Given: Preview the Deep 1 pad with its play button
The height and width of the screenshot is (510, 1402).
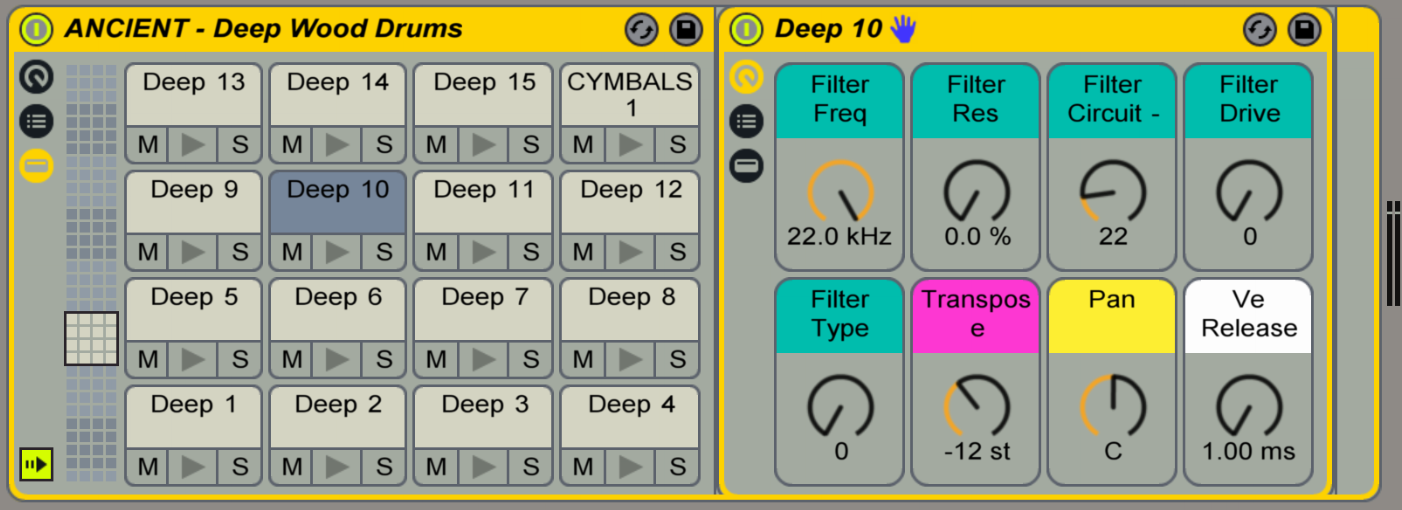Looking at the screenshot, I should pos(194,466).
